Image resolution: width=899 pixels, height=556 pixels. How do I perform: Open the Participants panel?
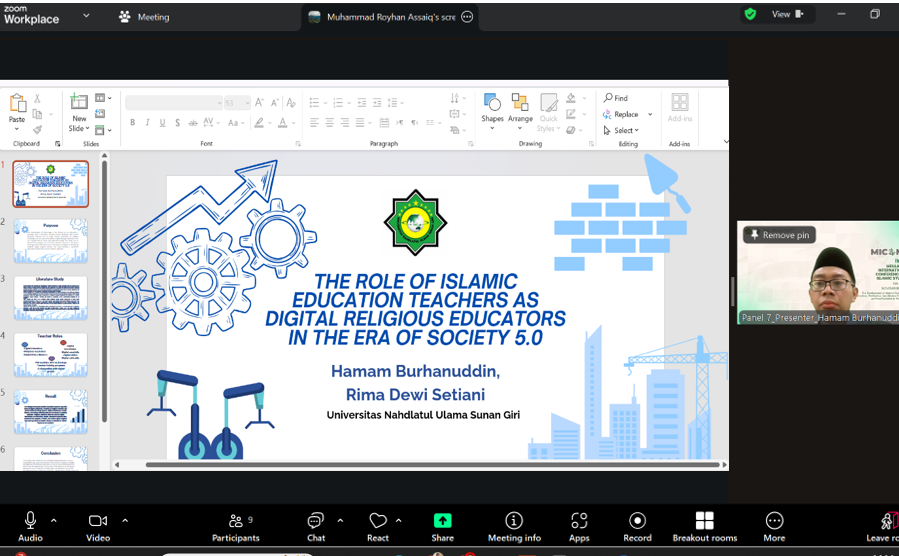235,521
